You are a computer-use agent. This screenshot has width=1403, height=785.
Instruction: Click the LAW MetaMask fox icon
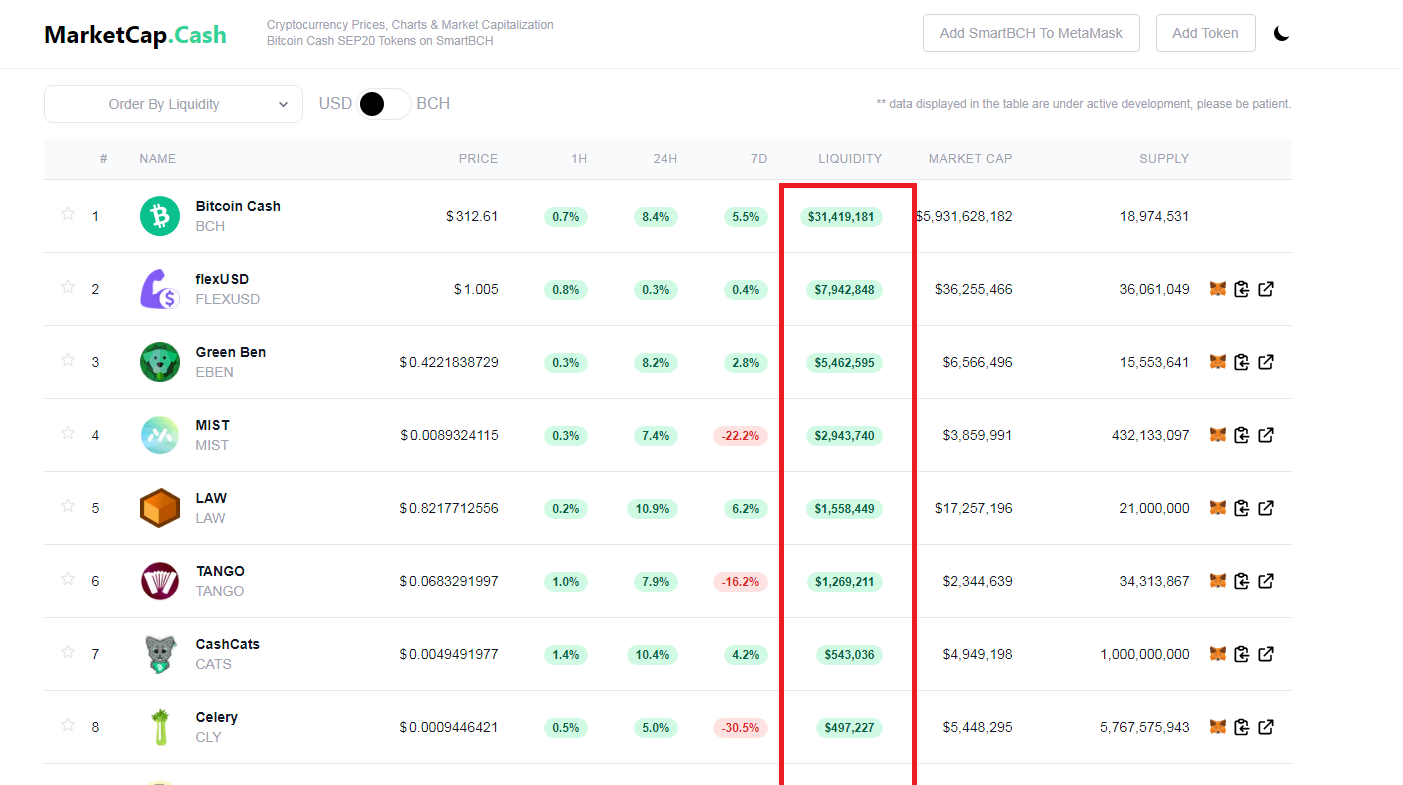[1217, 508]
